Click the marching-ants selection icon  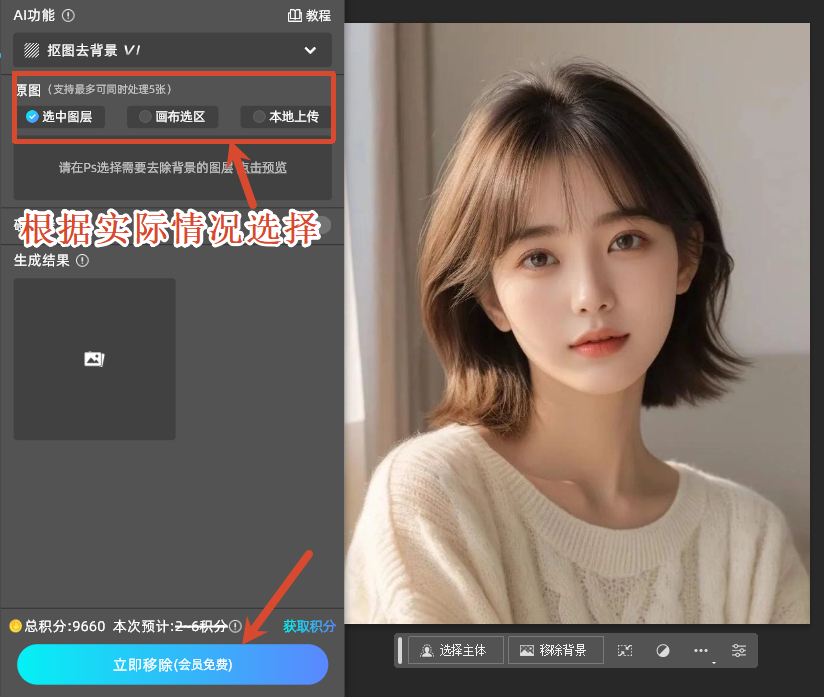point(624,650)
